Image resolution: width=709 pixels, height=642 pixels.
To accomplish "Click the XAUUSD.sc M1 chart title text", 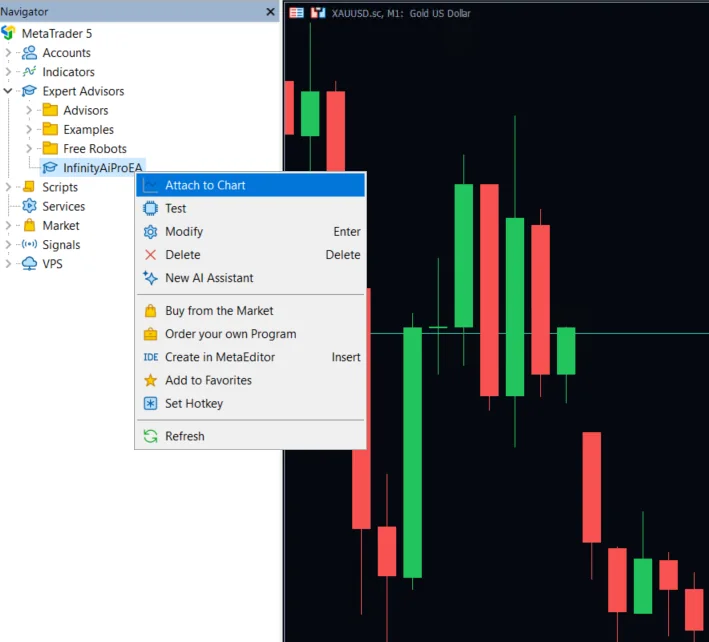I will coord(401,13).
